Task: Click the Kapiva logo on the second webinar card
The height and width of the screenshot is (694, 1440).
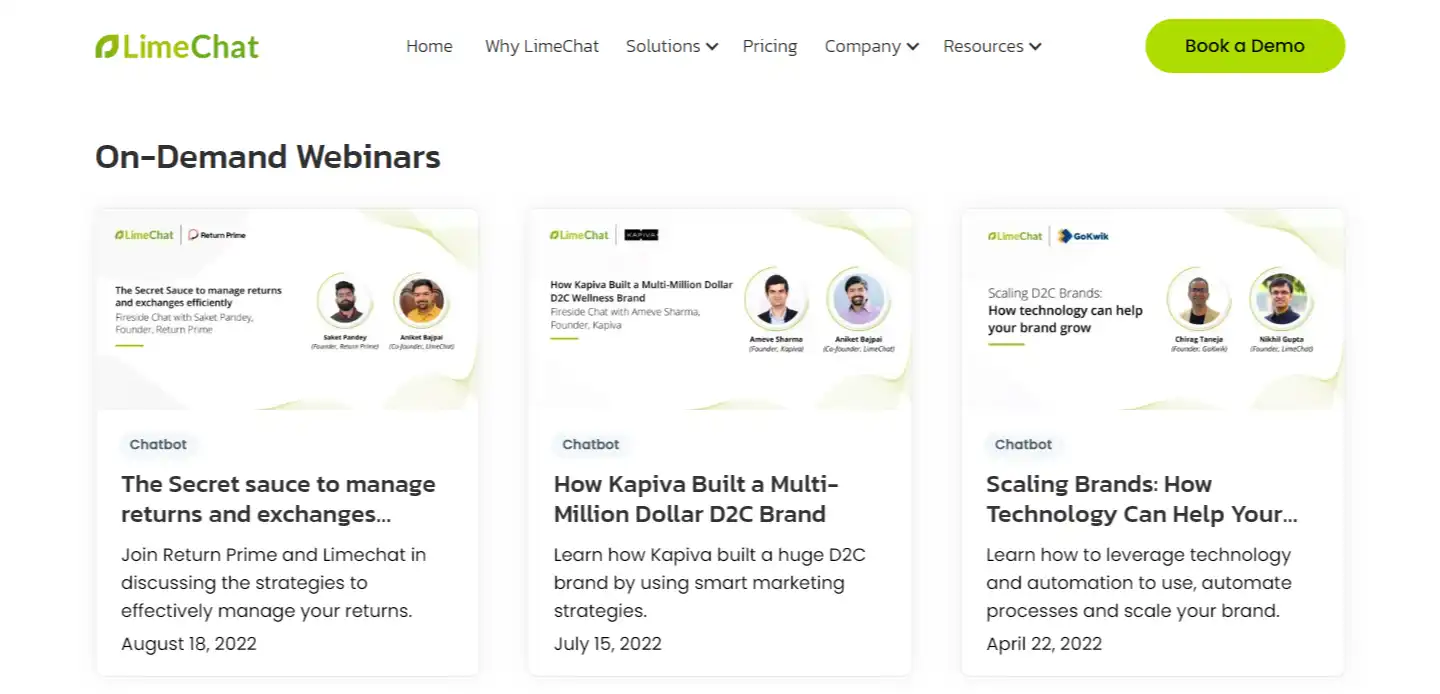Action: (x=641, y=235)
